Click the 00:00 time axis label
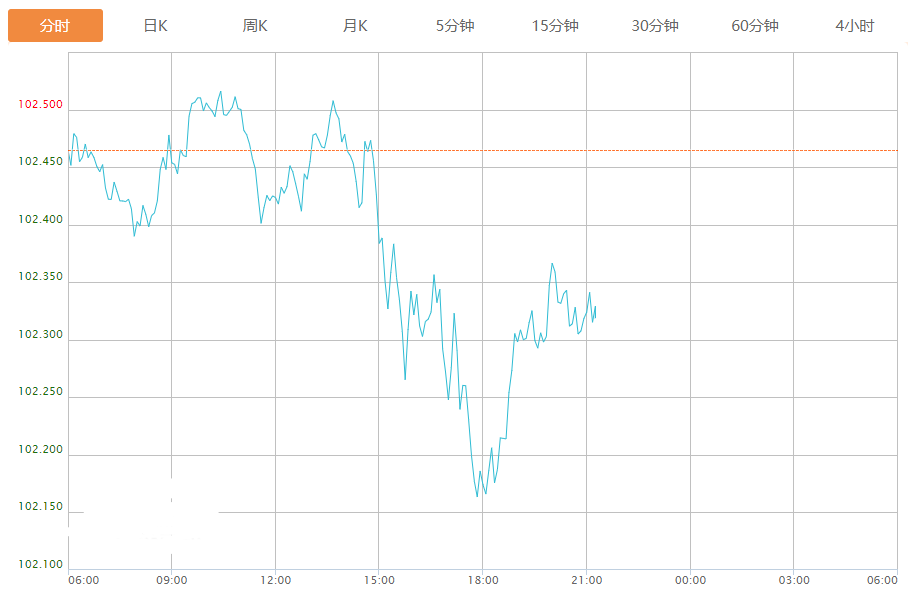 coord(690,580)
